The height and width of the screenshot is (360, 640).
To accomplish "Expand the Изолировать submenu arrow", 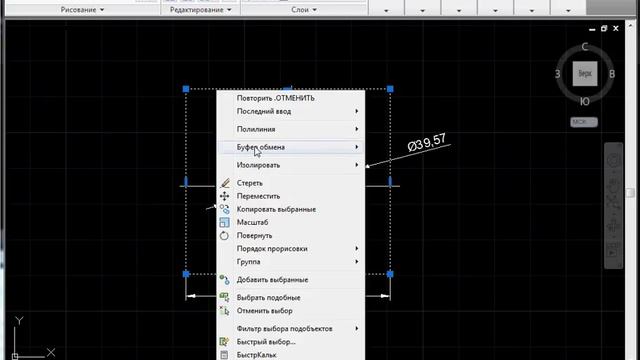I will pos(357,165).
